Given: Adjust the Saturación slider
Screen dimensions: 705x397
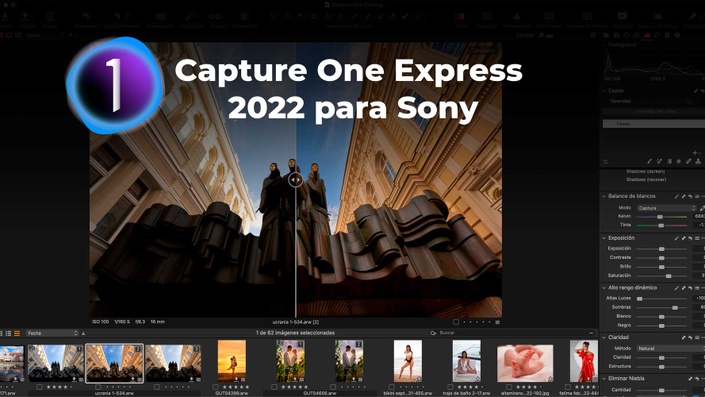Looking at the screenshot, I should [x=662, y=276].
